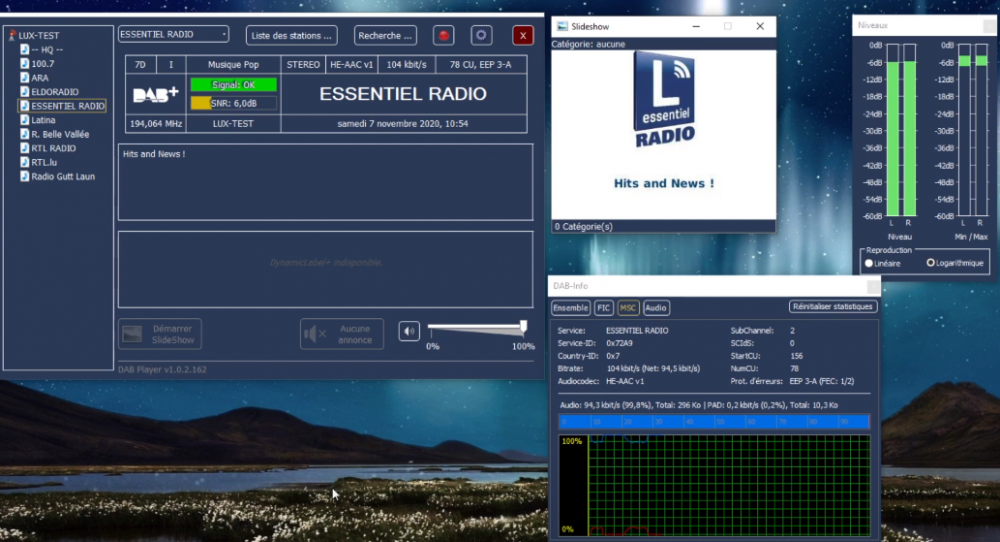
Task: Switch to the Ensemble tab in DAB-Info
Action: click(x=570, y=308)
